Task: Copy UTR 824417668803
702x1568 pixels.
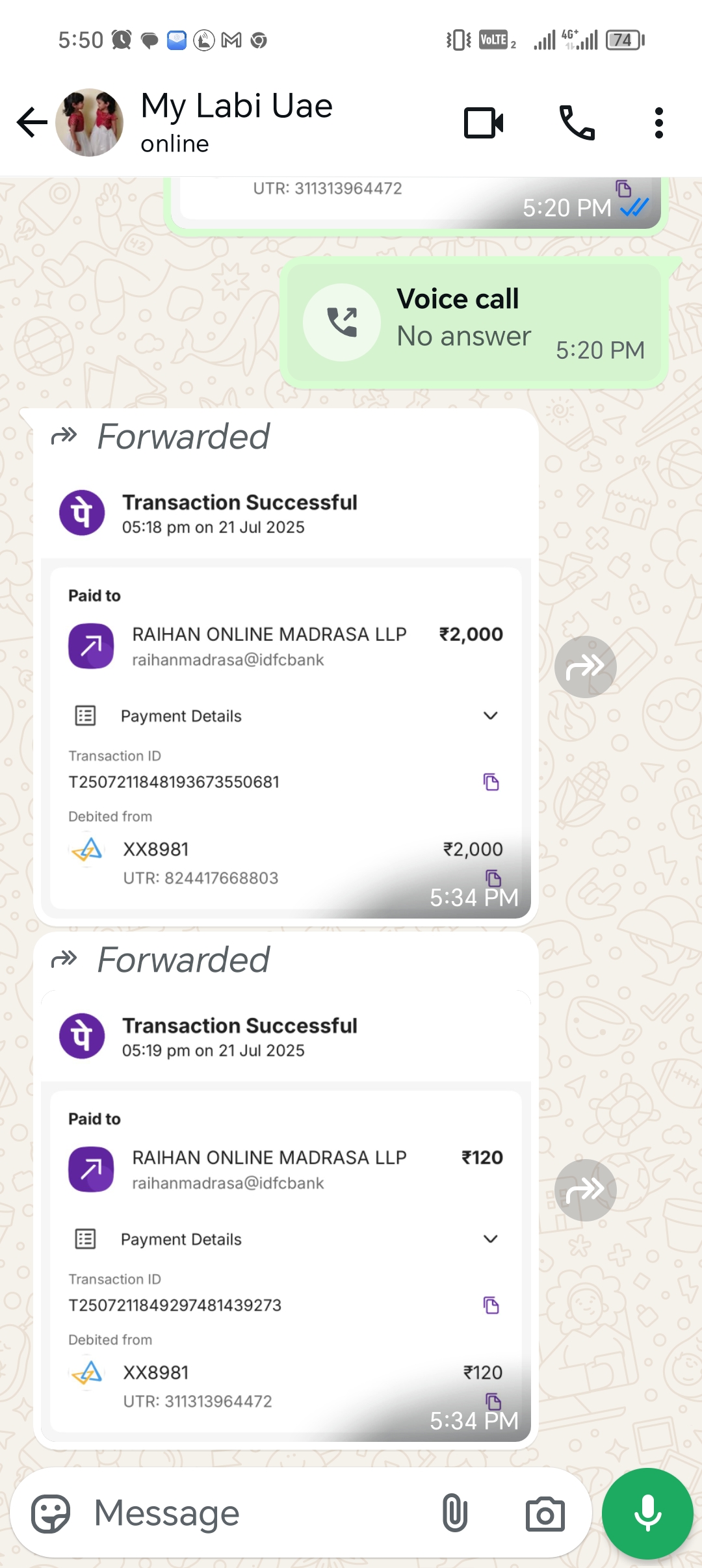Action: pos(493,878)
